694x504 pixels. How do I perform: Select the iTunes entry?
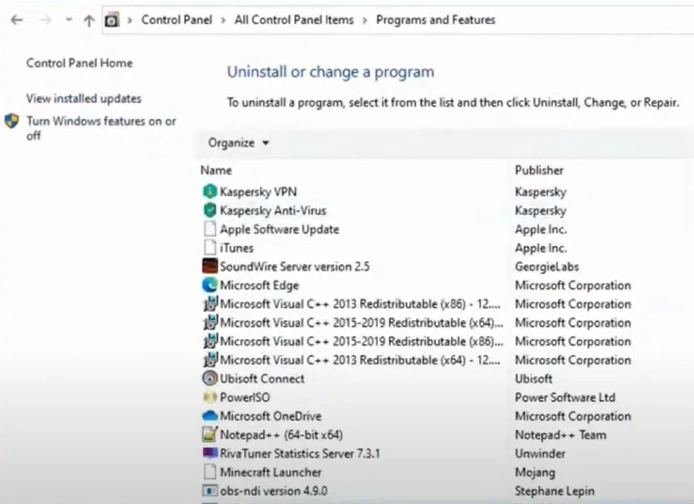click(x=236, y=248)
